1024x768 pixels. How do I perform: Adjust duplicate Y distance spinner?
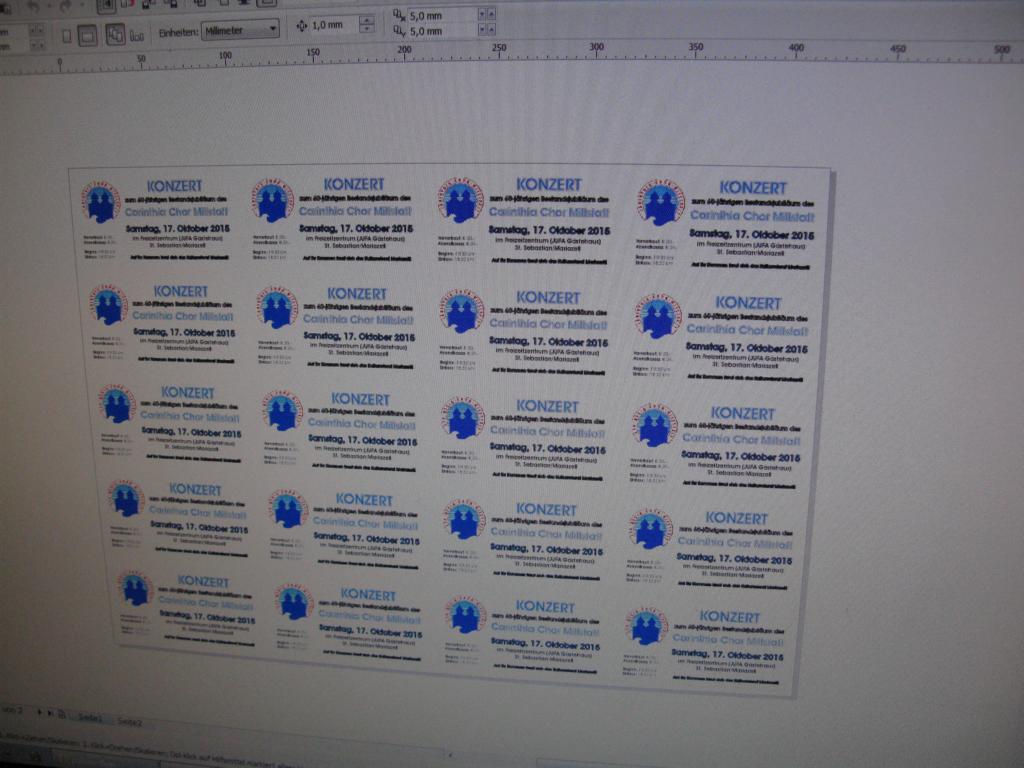(x=486, y=32)
